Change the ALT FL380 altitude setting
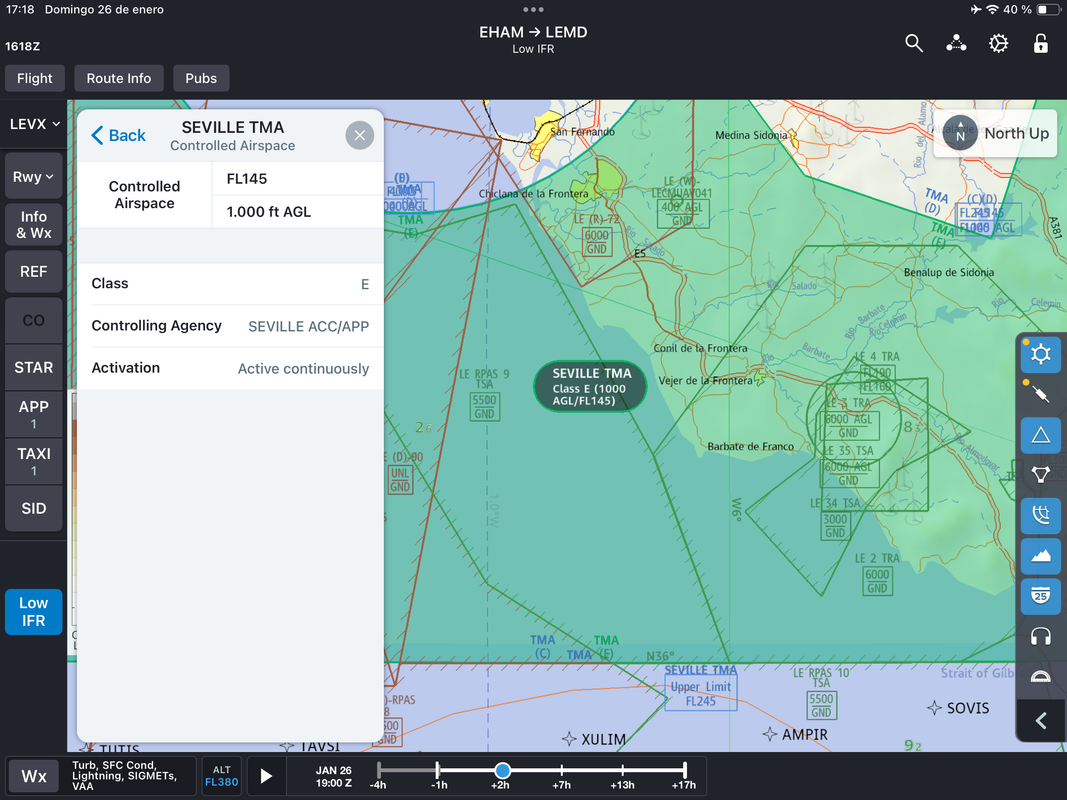The height and width of the screenshot is (800, 1067). (222, 776)
